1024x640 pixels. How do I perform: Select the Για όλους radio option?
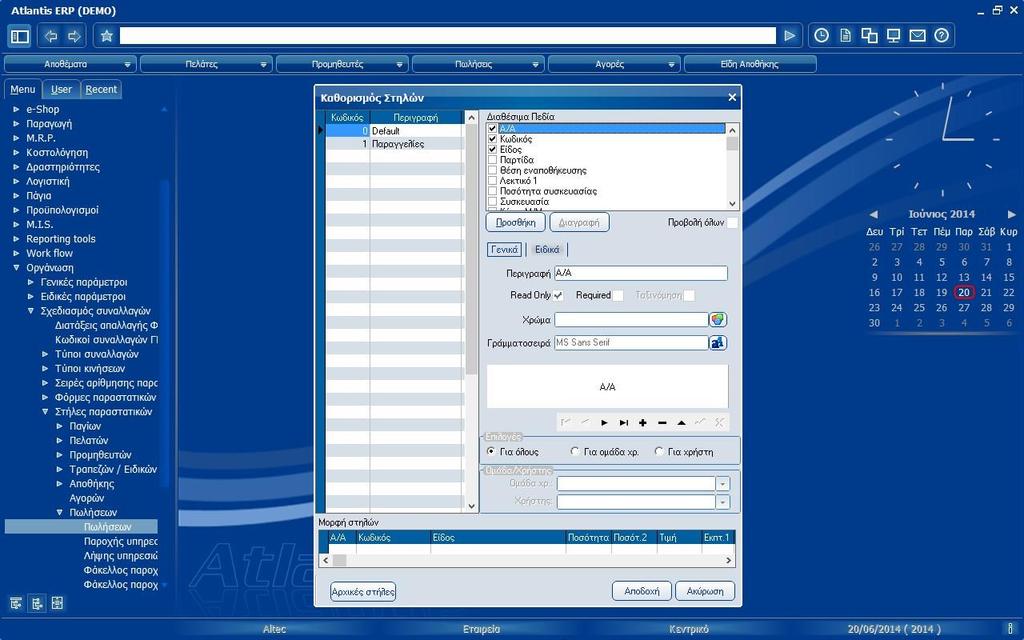pos(491,451)
